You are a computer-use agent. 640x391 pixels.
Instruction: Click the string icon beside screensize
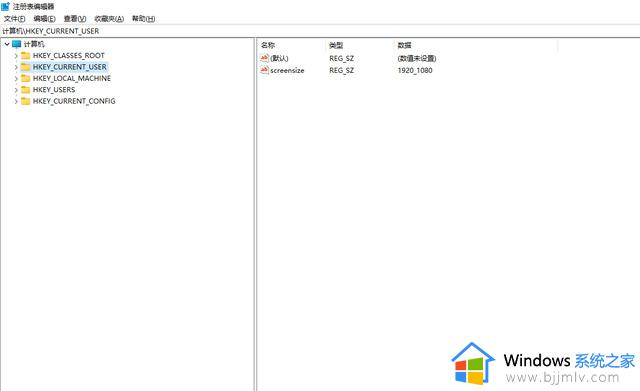tap(264, 70)
